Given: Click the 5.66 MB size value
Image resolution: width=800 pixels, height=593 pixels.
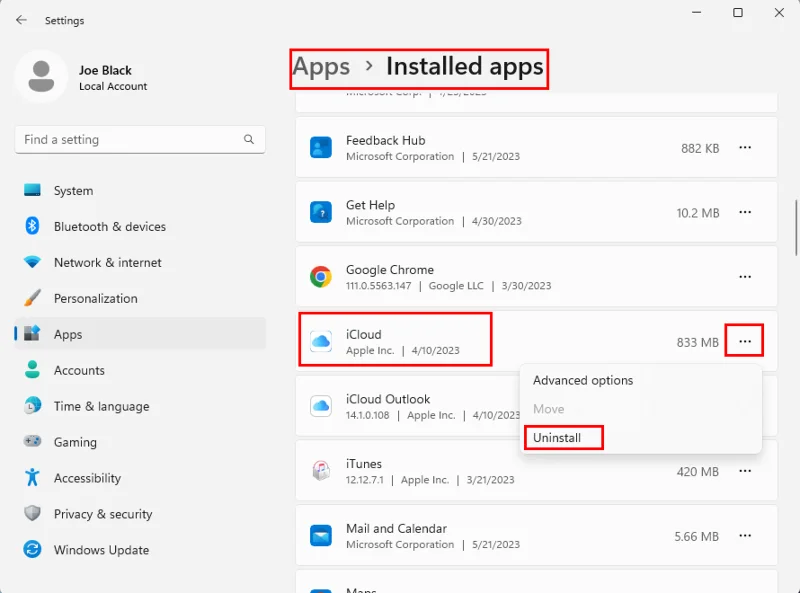Looking at the screenshot, I should (x=696, y=536).
